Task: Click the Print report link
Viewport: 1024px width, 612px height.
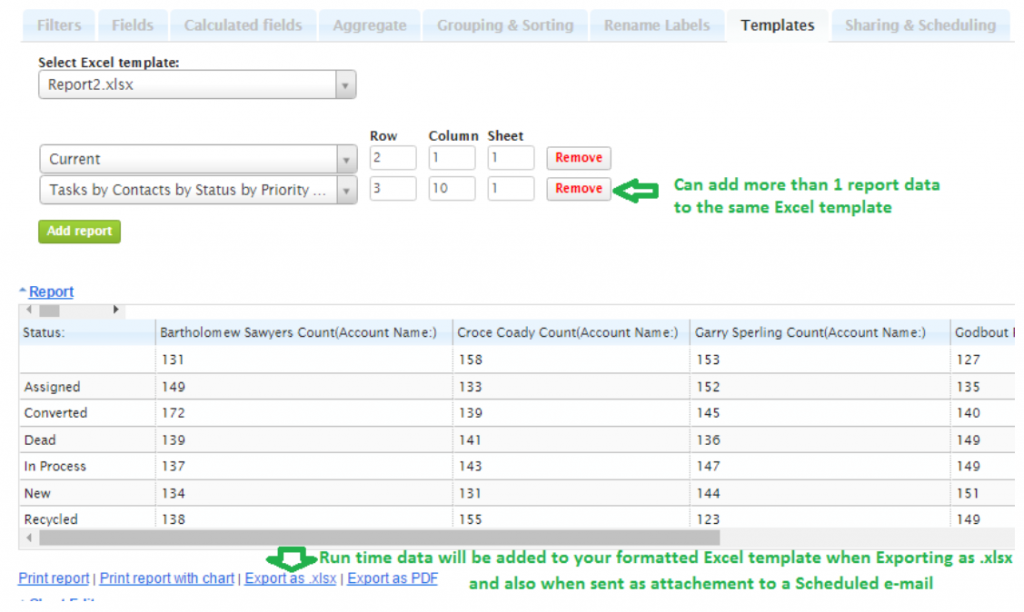Action: pos(53,578)
